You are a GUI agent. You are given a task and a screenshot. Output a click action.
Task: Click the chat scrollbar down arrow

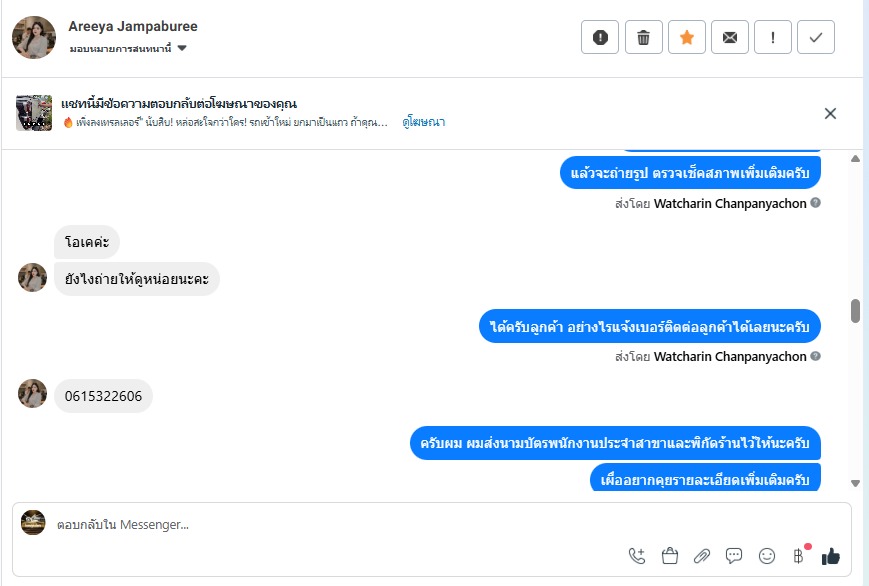pyautogui.click(x=855, y=483)
